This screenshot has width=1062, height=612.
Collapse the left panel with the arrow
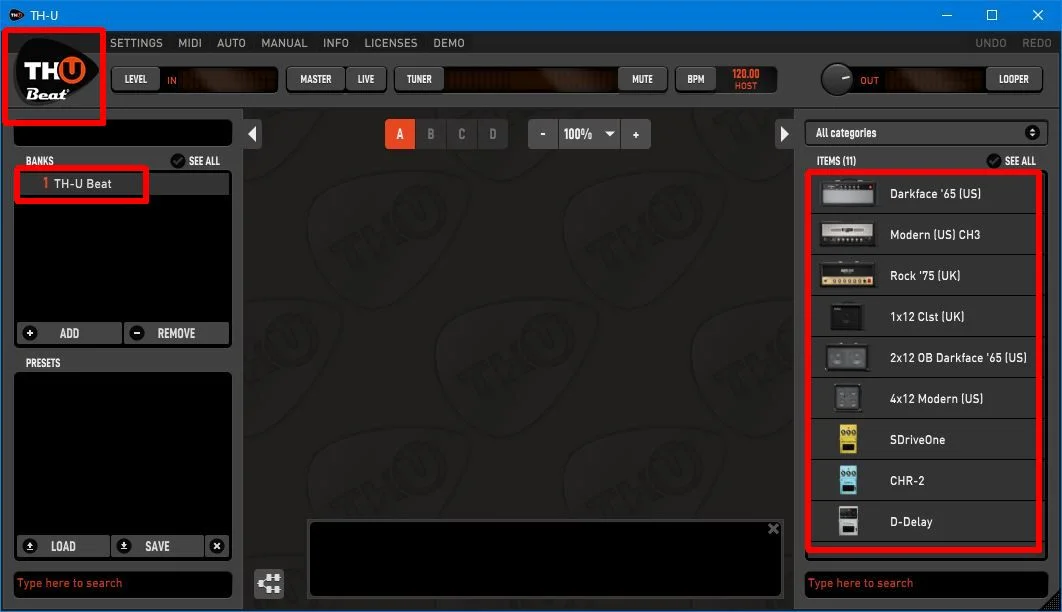tap(252, 134)
